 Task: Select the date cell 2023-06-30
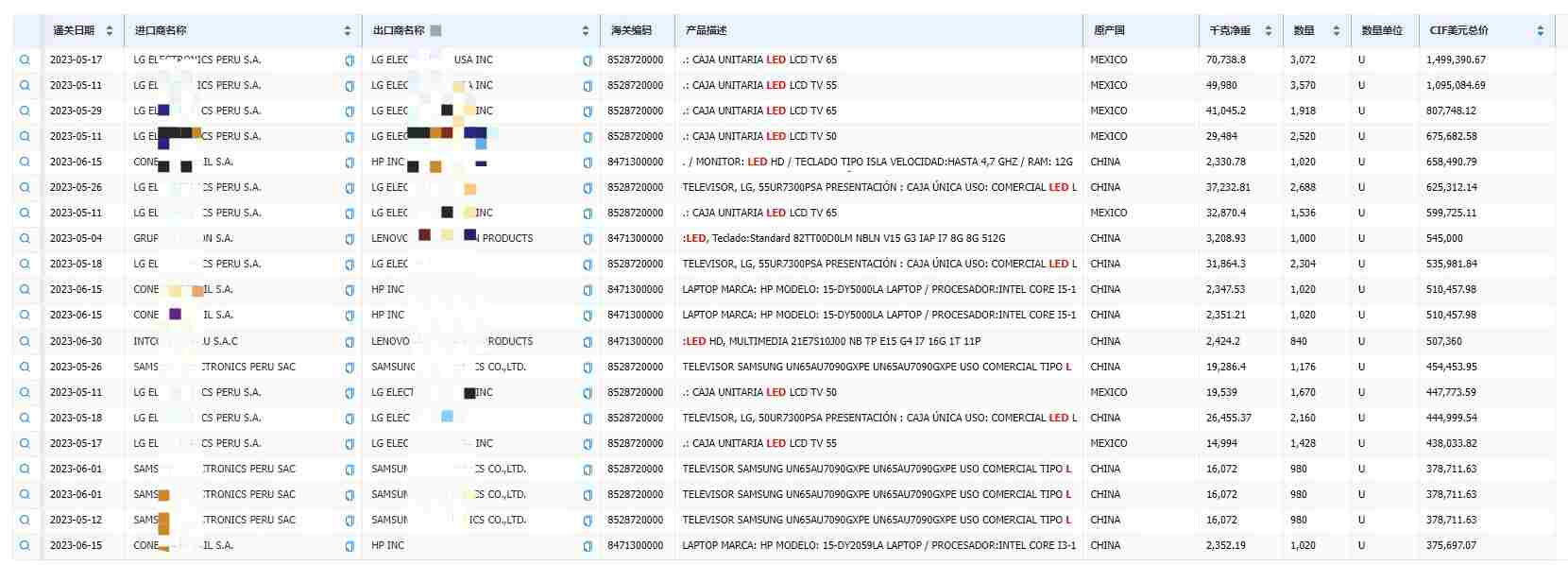coord(76,341)
